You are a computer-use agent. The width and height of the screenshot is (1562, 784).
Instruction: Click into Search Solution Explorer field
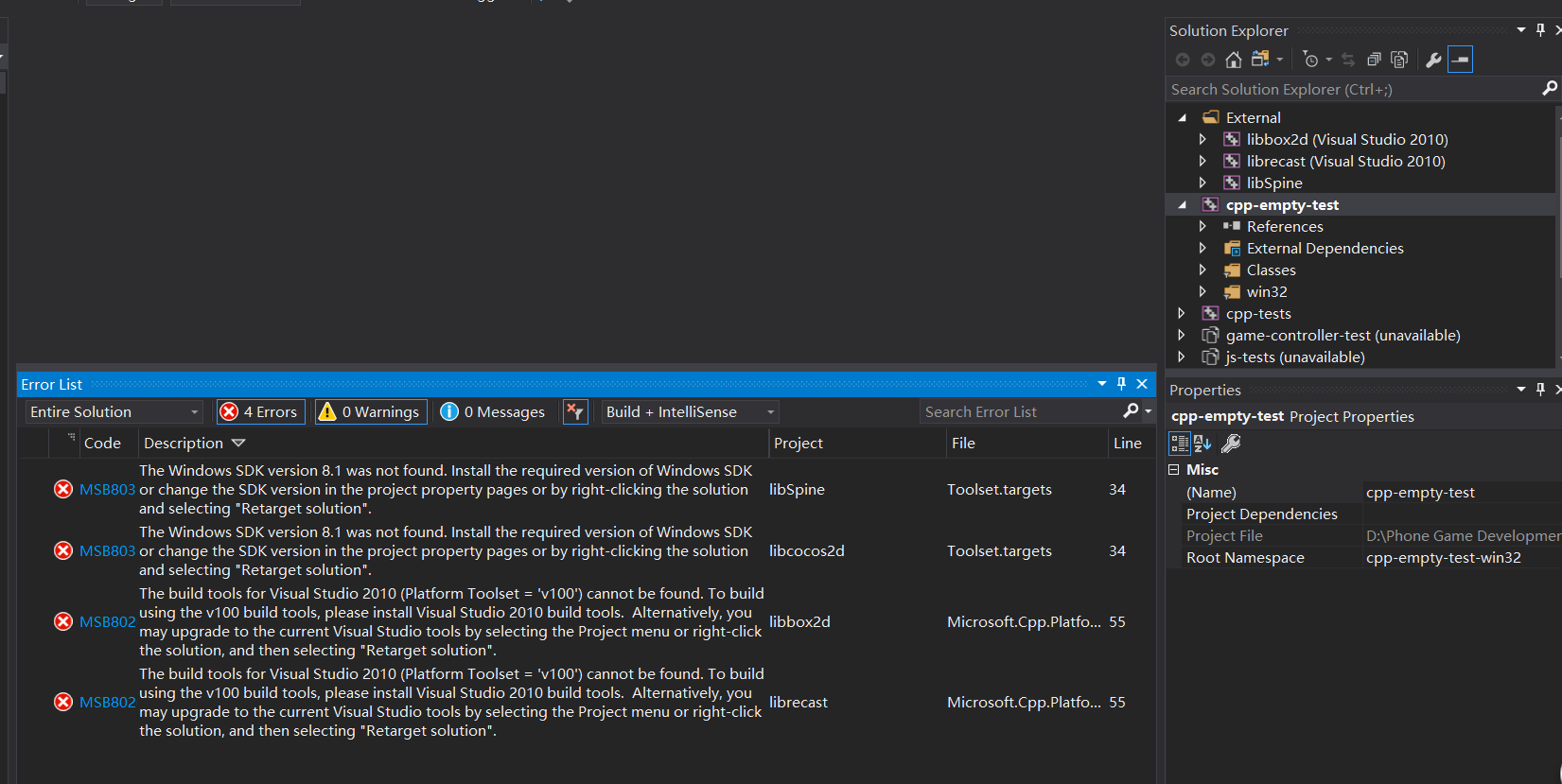[x=1353, y=89]
